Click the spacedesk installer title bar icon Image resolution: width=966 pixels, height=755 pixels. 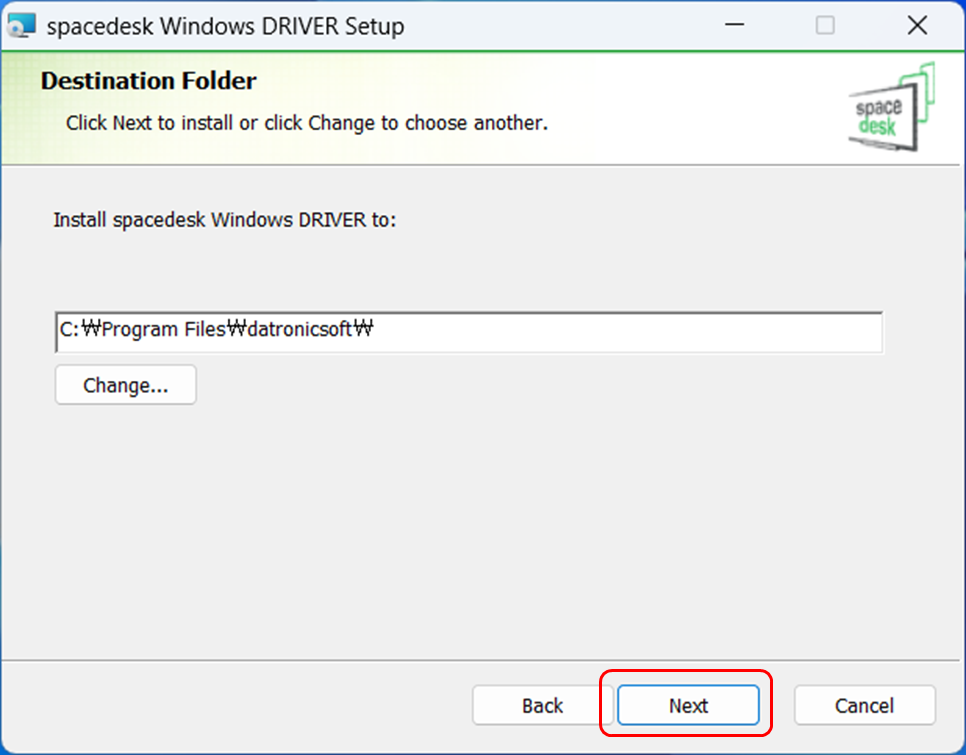[x=22, y=26]
